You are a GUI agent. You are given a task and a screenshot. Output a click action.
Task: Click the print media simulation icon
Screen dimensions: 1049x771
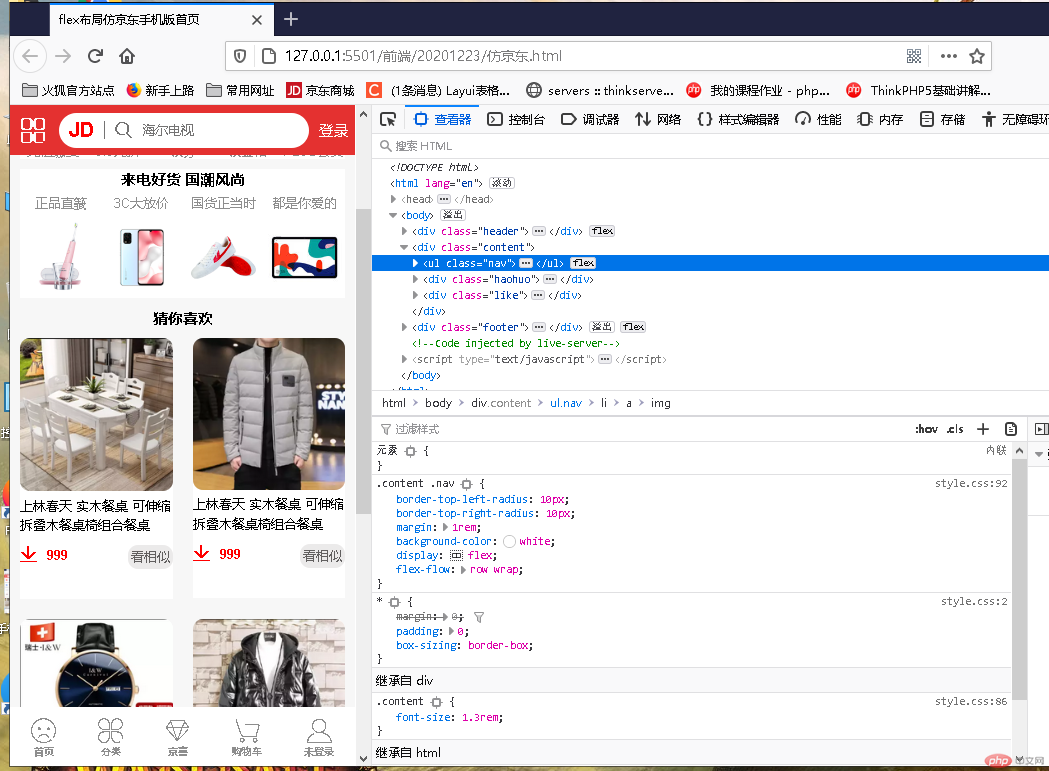pyautogui.click(x=1011, y=429)
